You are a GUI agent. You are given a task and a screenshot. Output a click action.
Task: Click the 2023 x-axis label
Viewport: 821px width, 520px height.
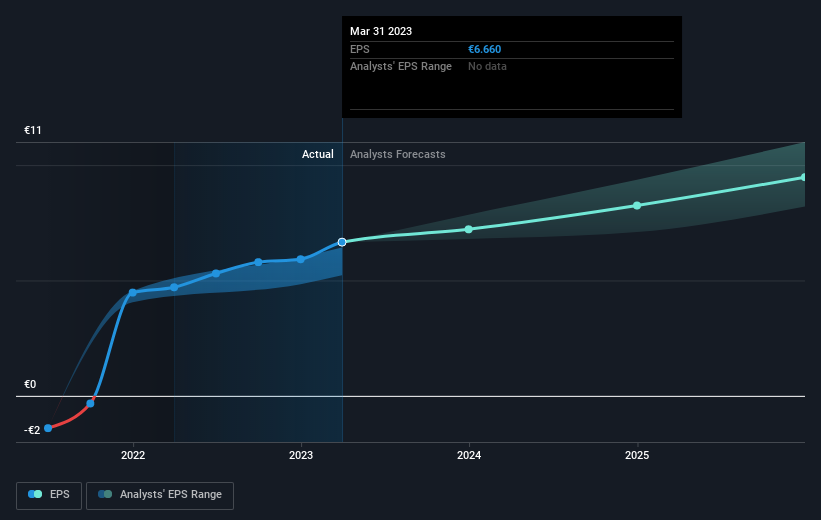(301, 455)
